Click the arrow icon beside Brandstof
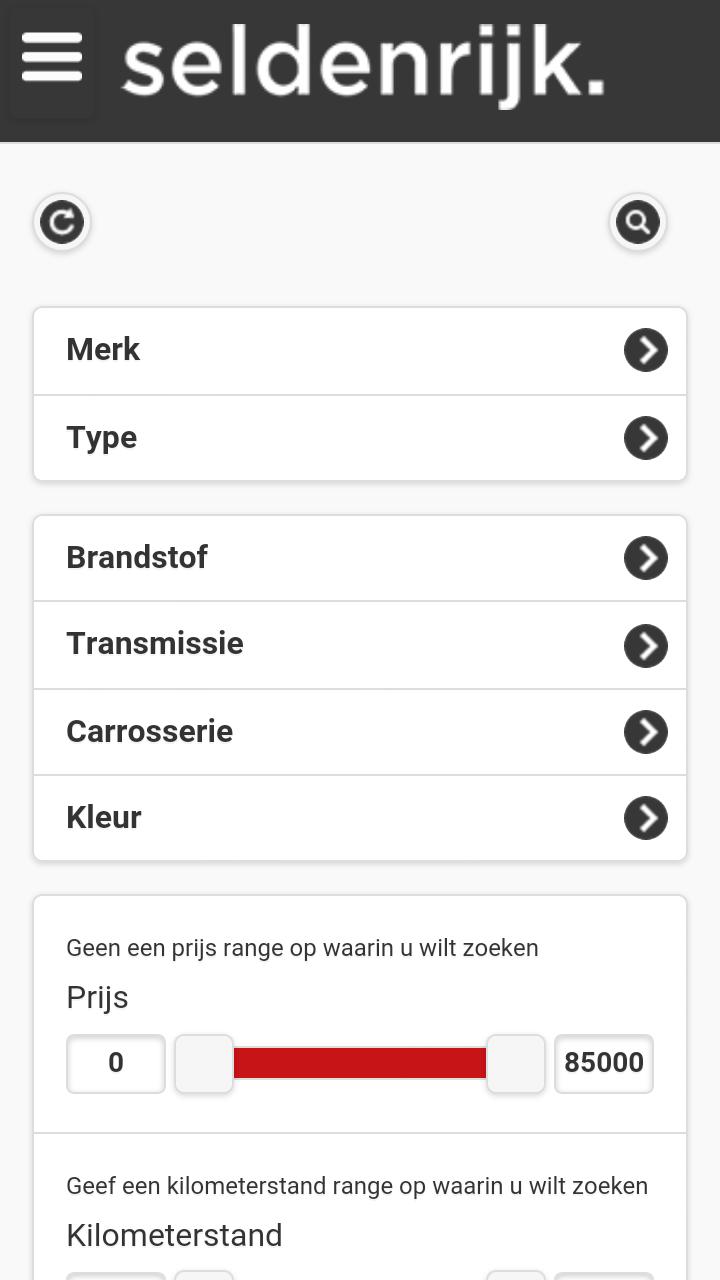 (x=646, y=558)
